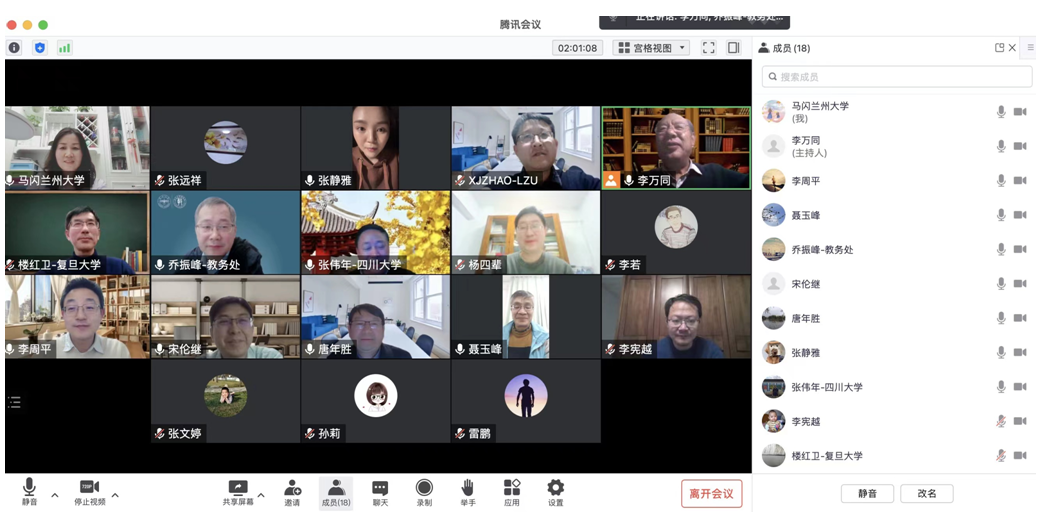Open 设置 (Settings) in the bottom toolbar
1041x523 pixels.
coord(555,492)
